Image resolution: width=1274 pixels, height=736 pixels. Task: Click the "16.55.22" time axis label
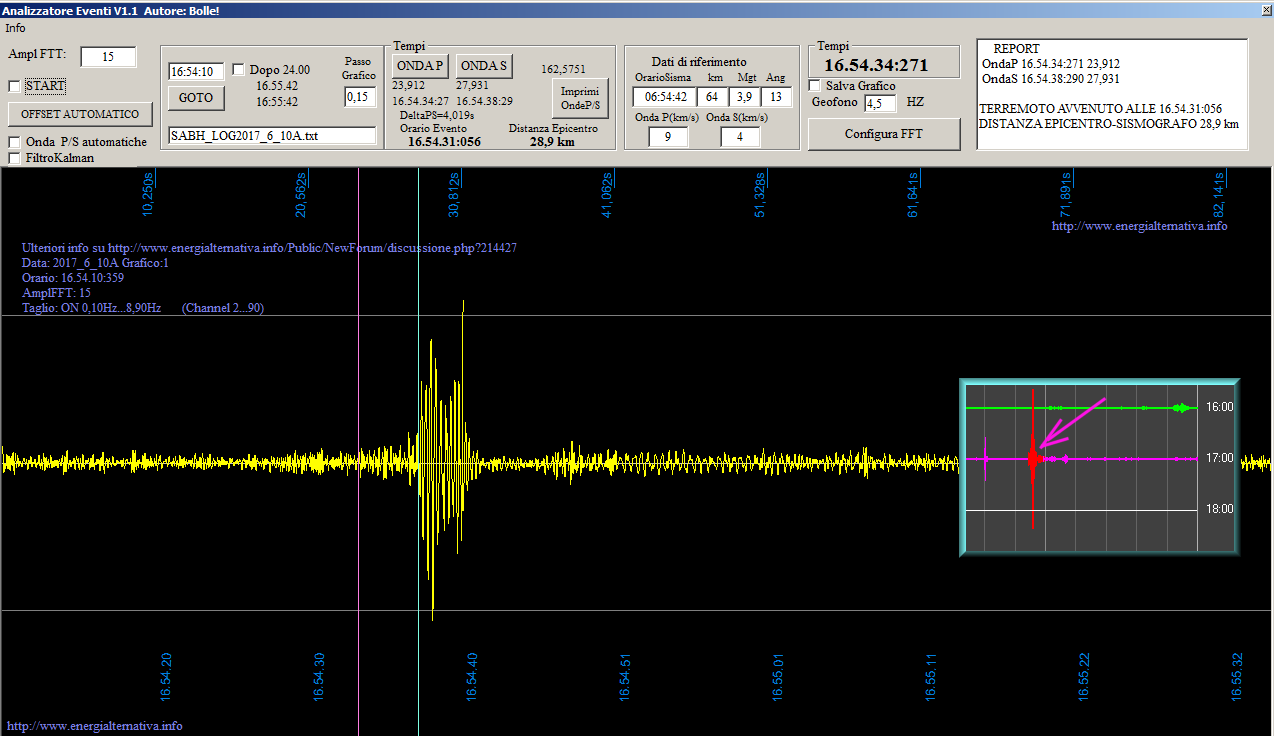1084,676
